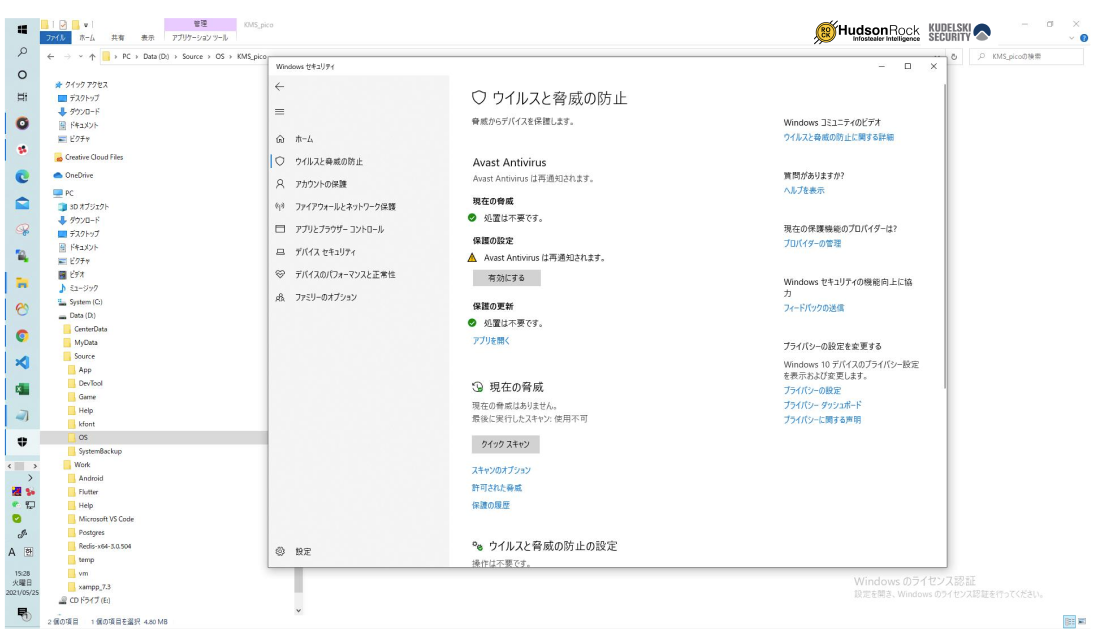
Task: Select System (C:) drive in tree
Action: [85, 302]
